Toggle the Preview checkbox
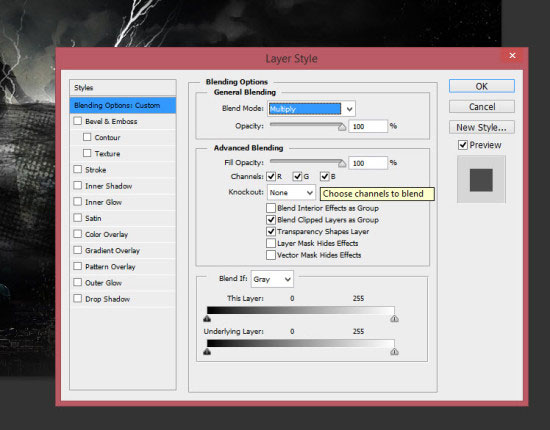The width and height of the screenshot is (550, 430). click(x=463, y=145)
